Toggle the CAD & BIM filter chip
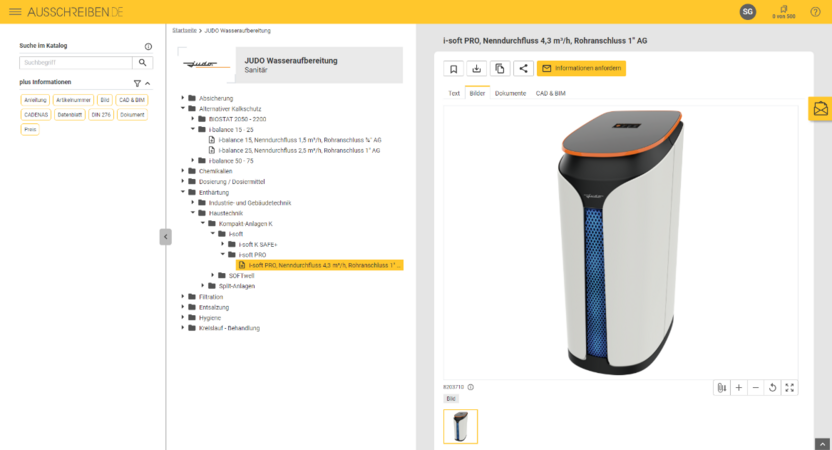 (133, 100)
